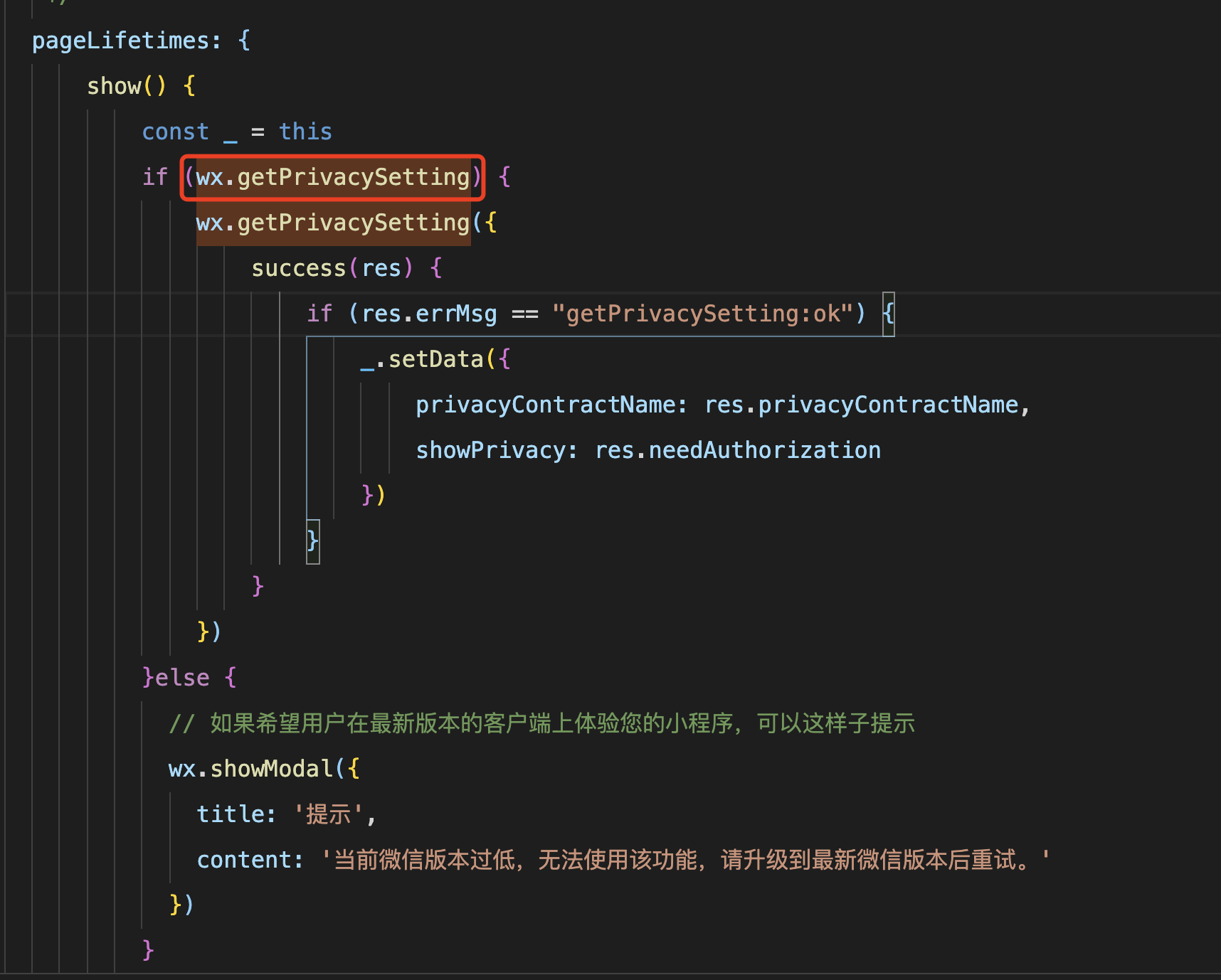1221x980 pixels.
Task: Click the "getPrivacySetting:ok" string
Action: pyautogui.click(x=702, y=314)
